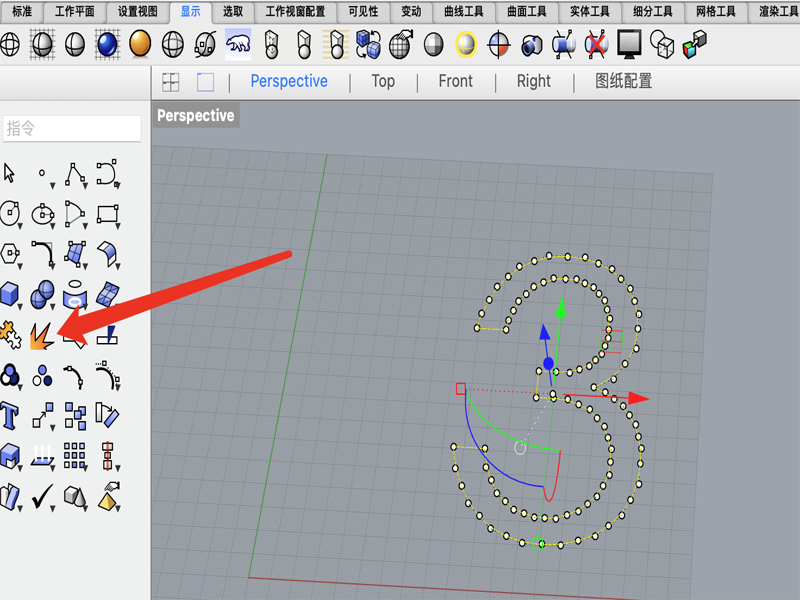Select the Polyline tool
This screenshot has height=600, width=800.
(76, 174)
